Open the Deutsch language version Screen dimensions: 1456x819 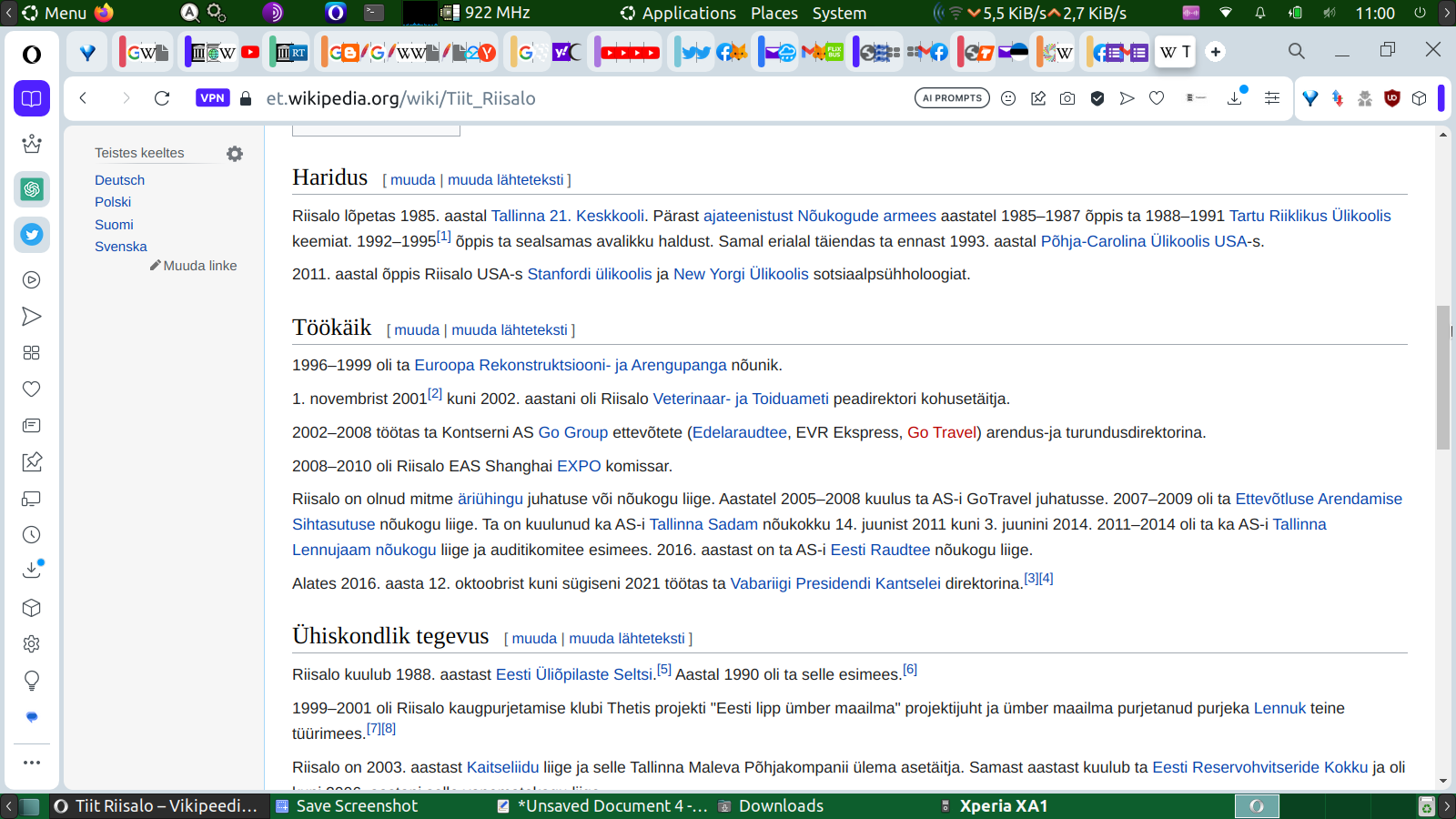click(x=119, y=180)
